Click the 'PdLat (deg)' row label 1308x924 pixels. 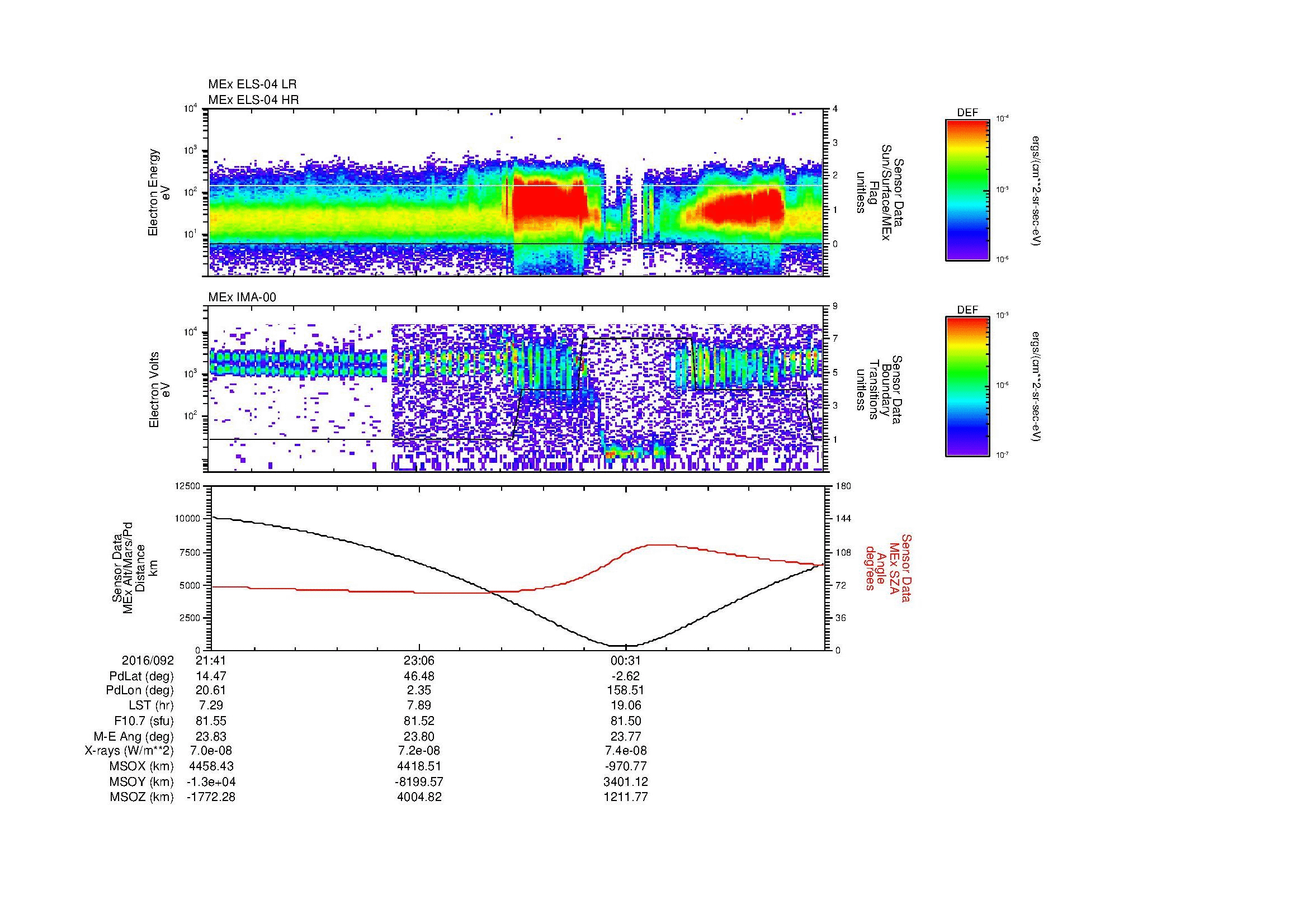pos(141,676)
